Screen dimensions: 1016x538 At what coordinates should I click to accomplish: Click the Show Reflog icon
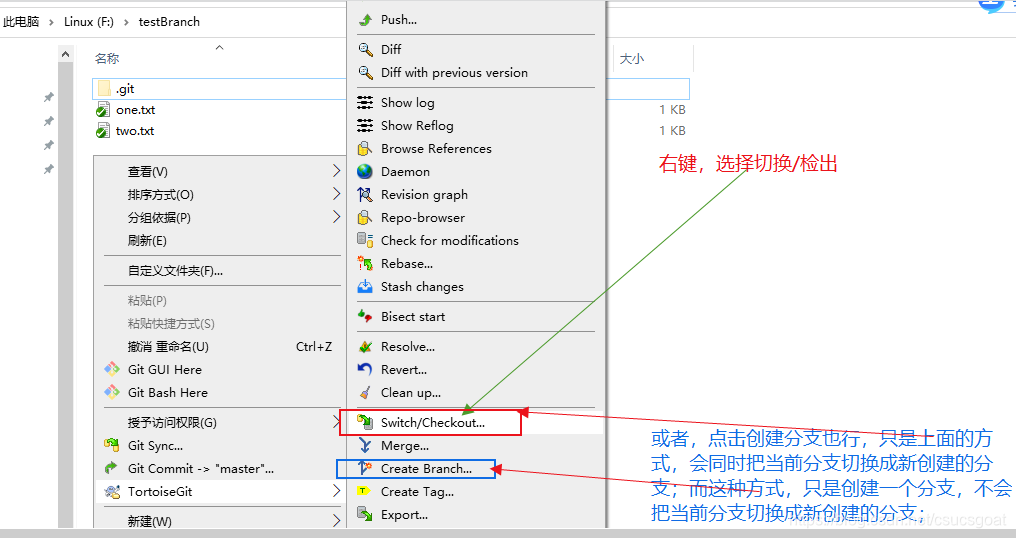click(365, 125)
